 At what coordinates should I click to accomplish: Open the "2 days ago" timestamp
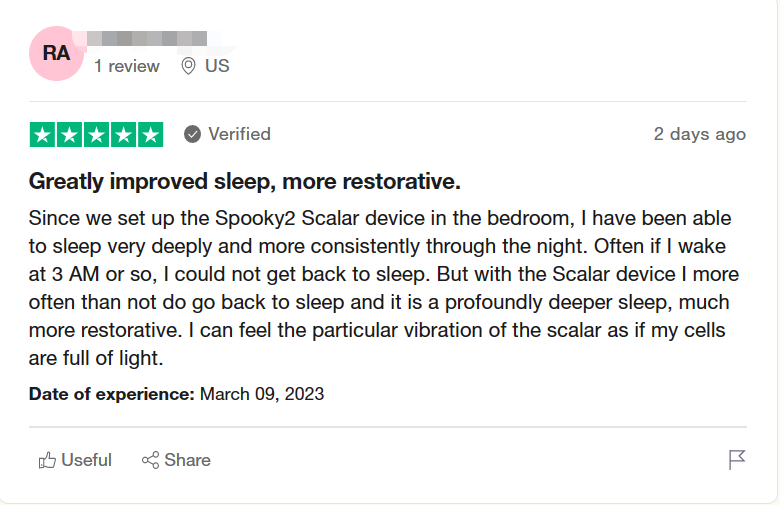click(699, 134)
